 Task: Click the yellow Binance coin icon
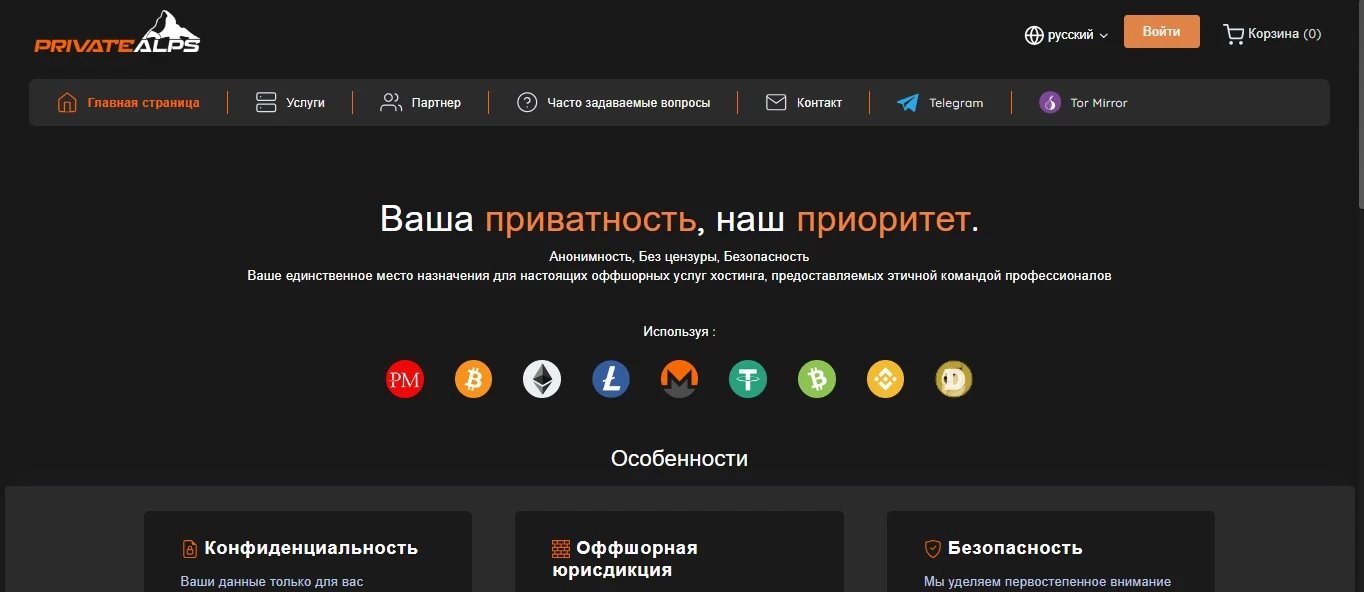(885, 379)
